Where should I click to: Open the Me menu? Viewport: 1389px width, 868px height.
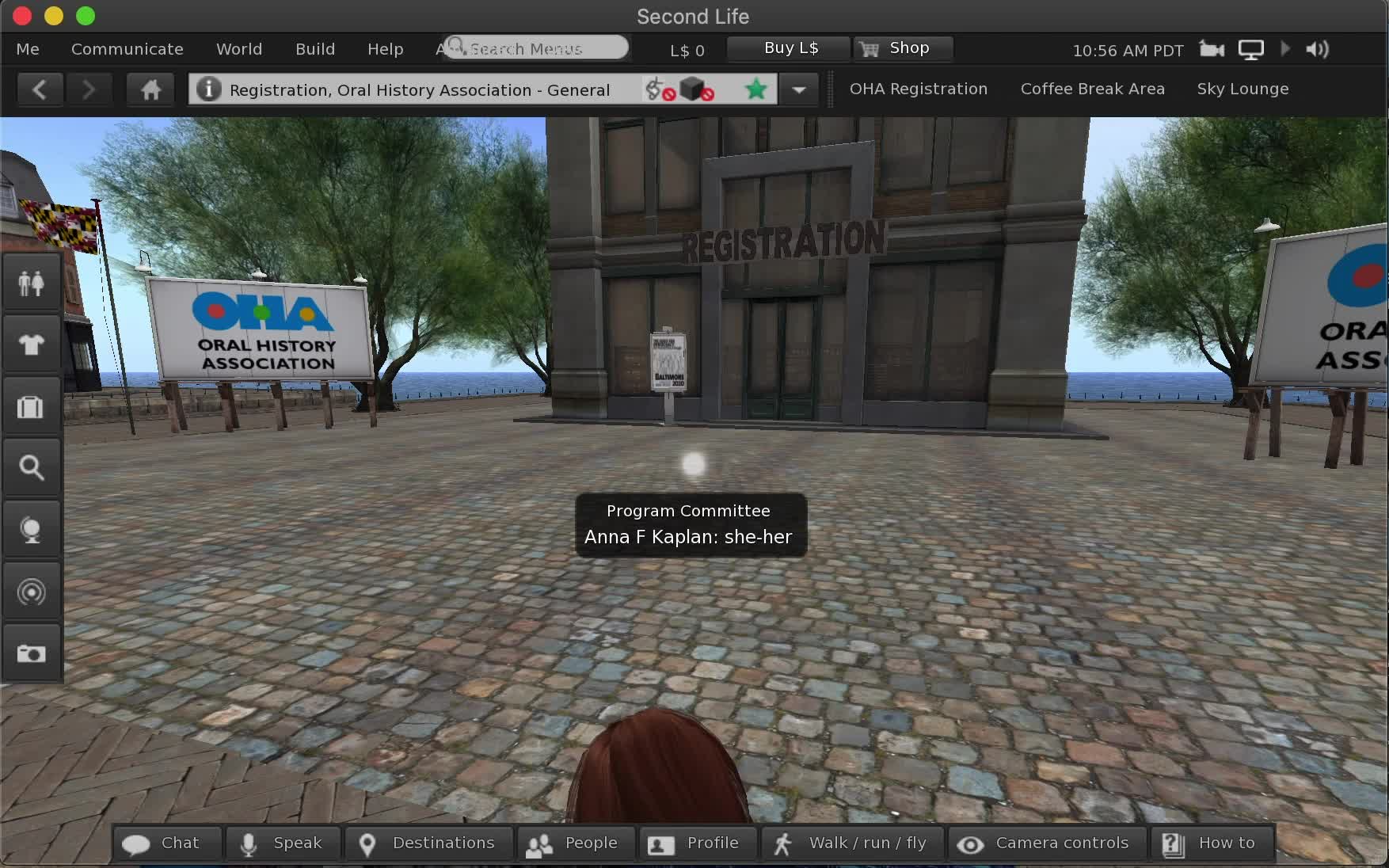(28, 49)
